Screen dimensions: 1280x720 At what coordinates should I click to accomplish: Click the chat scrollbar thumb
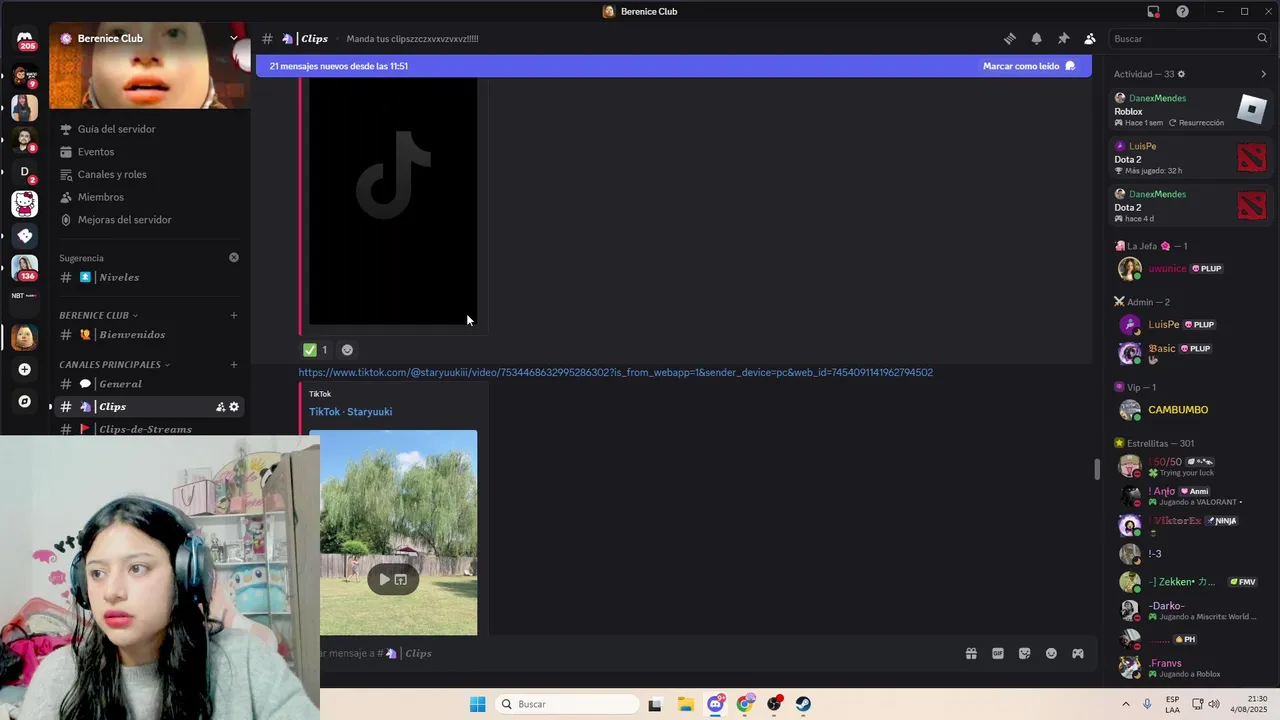point(1097,468)
